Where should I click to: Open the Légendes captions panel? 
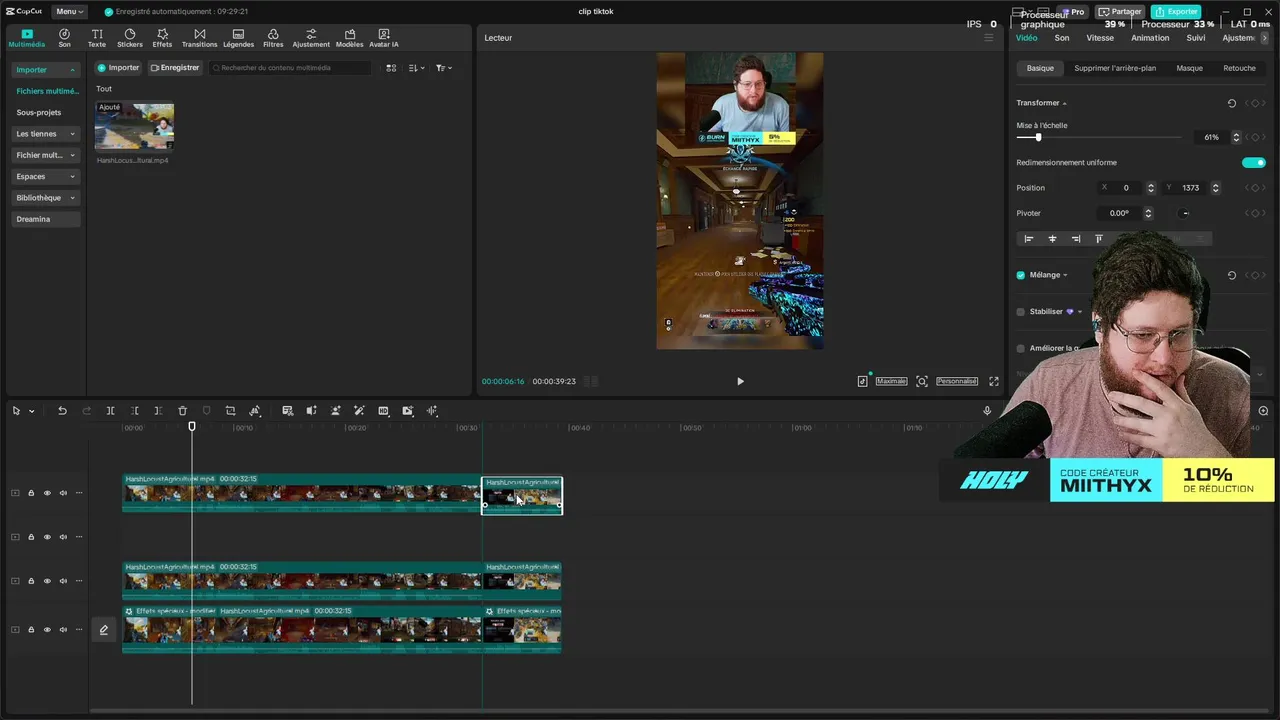238,38
